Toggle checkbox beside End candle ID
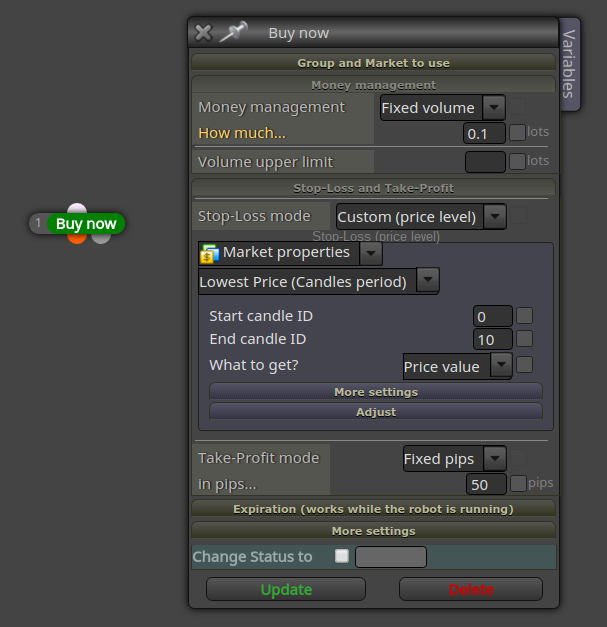Screen dimensions: 607x627 pyautogui.click(x=525, y=339)
